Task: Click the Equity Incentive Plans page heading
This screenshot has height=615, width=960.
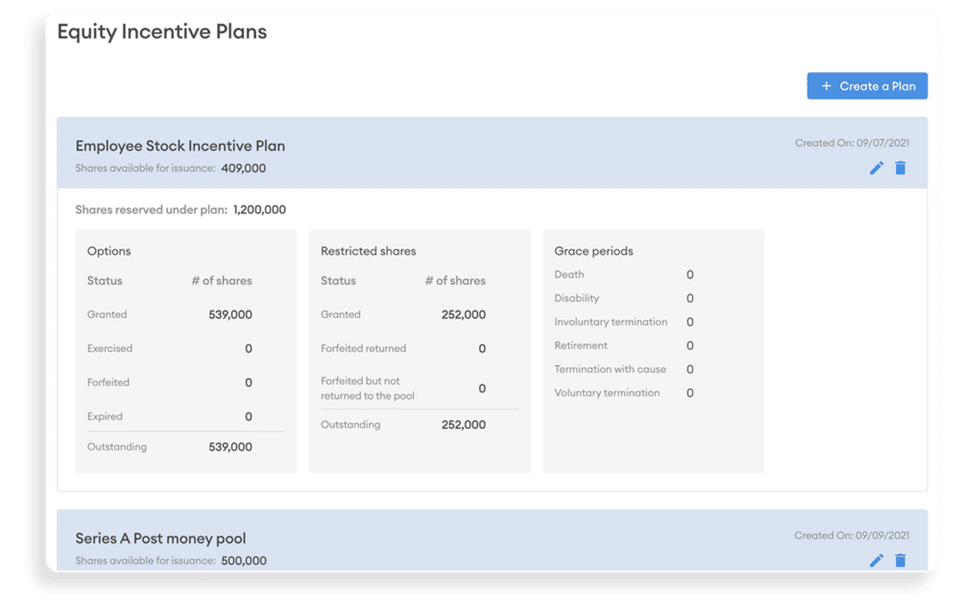Action: point(162,31)
